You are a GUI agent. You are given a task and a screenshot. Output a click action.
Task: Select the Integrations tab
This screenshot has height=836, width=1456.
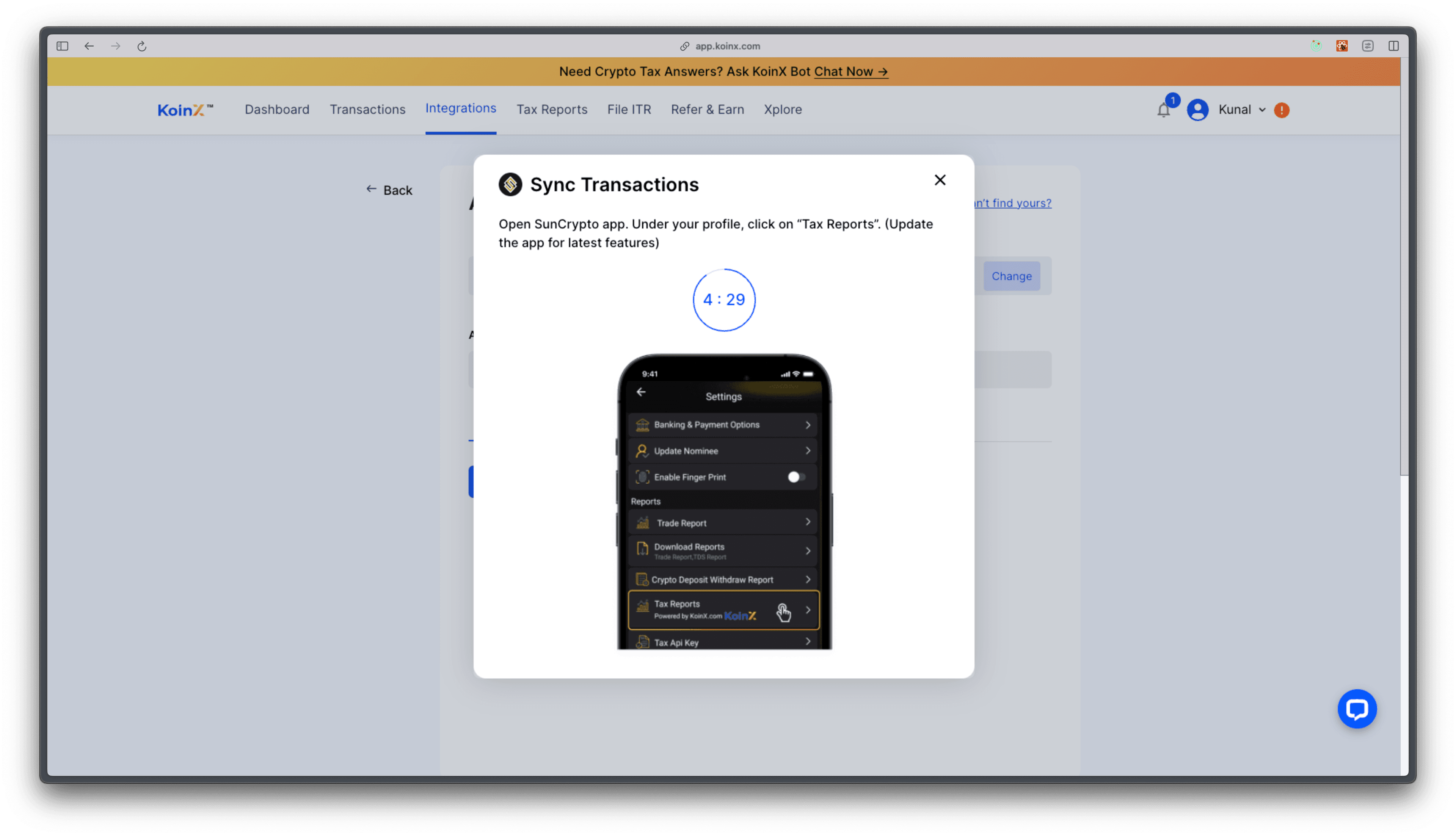pos(460,108)
